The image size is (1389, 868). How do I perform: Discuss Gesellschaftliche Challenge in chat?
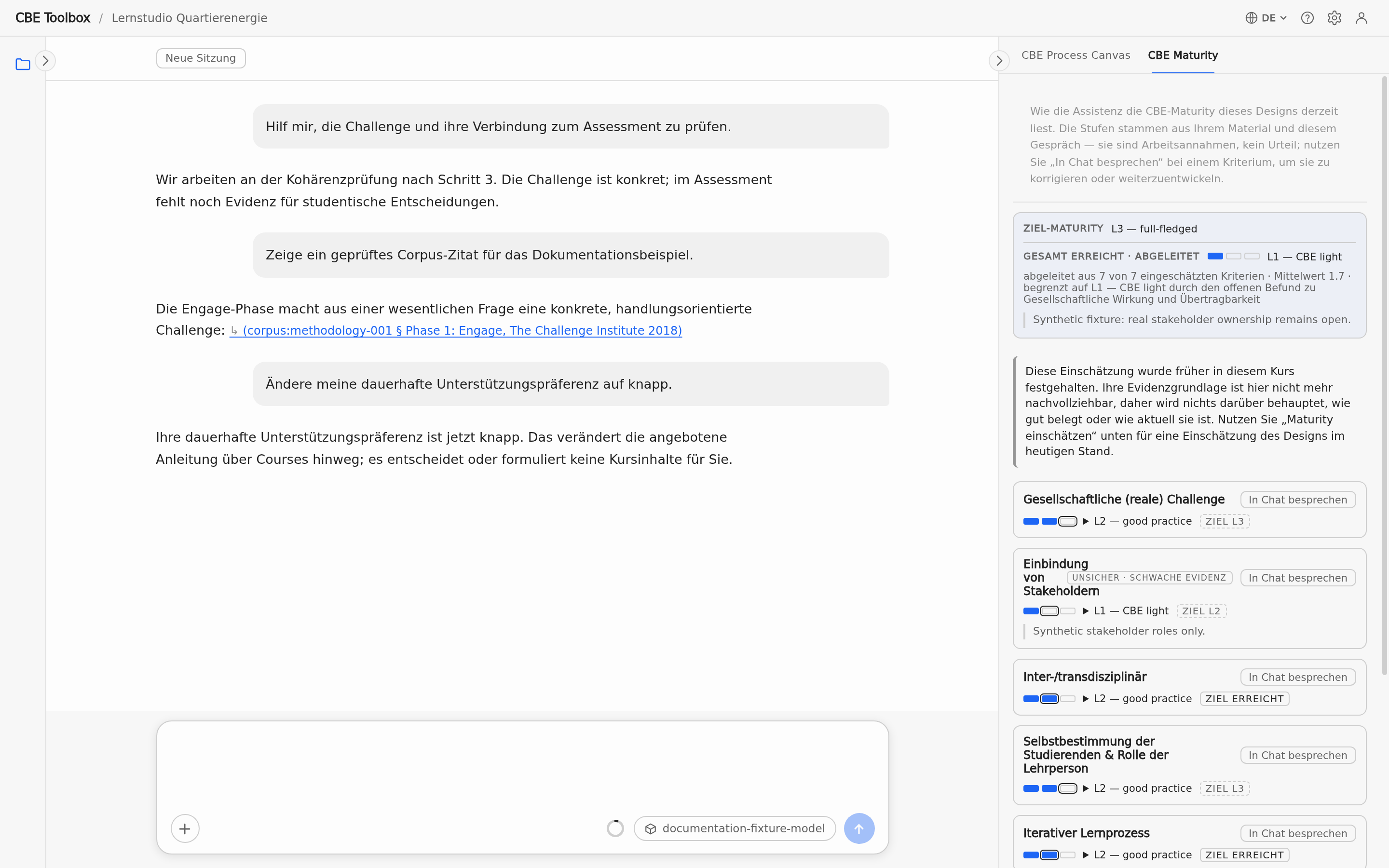[1298, 500]
